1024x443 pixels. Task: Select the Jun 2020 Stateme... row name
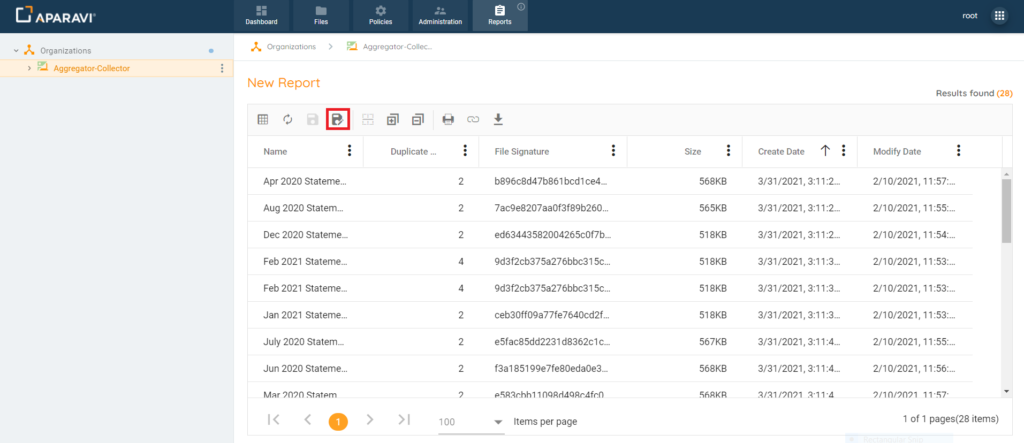[306, 369]
